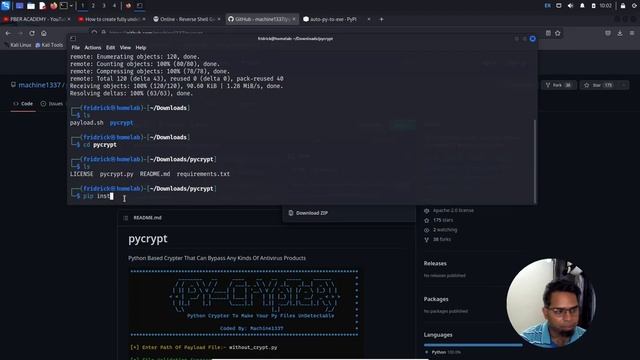Select the GitHub Code tab

23,104
